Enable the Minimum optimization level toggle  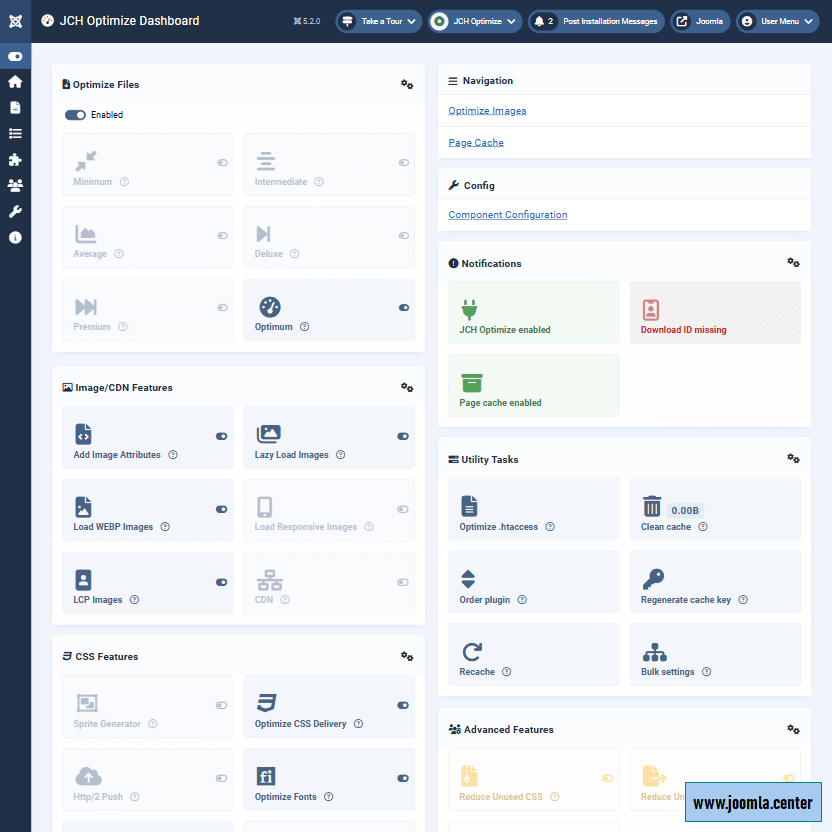(222, 162)
